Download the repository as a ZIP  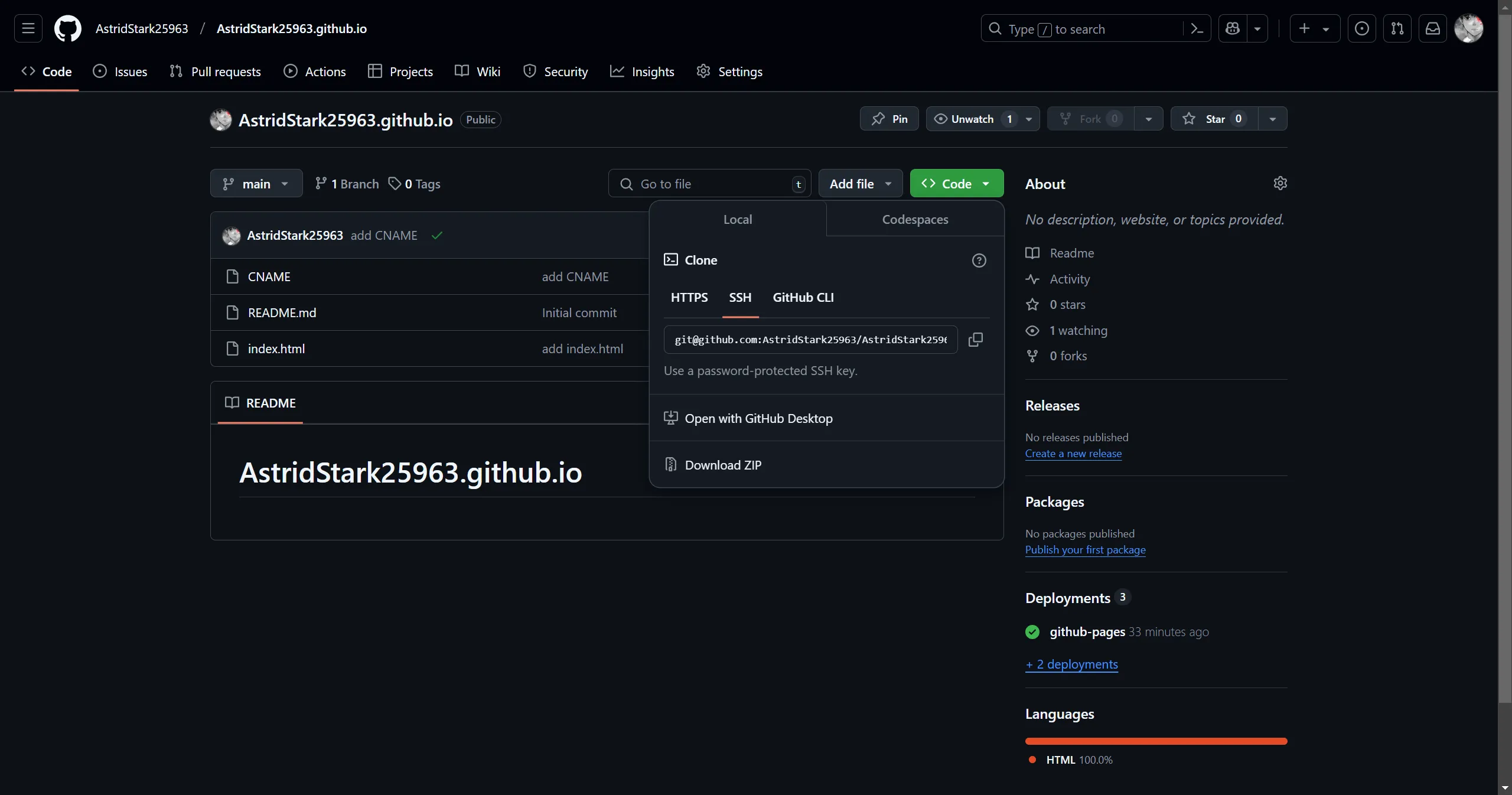pyautogui.click(x=724, y=464)
